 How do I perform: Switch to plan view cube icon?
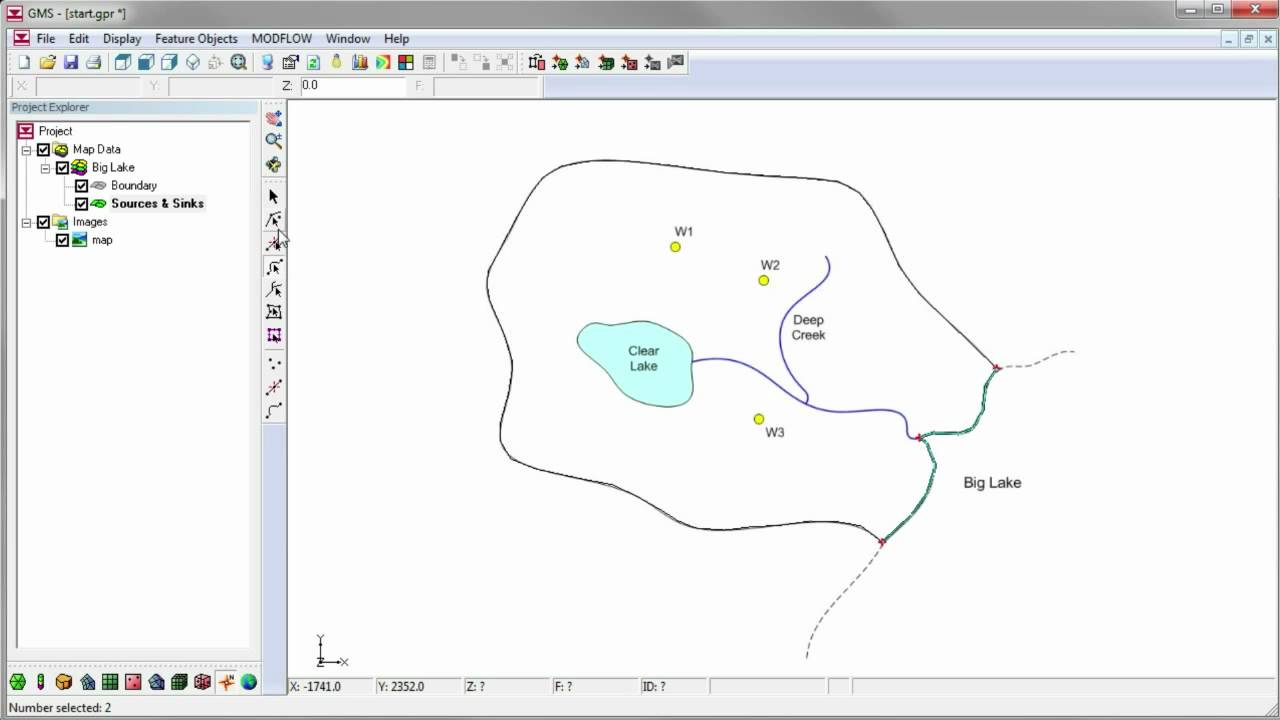123,62
